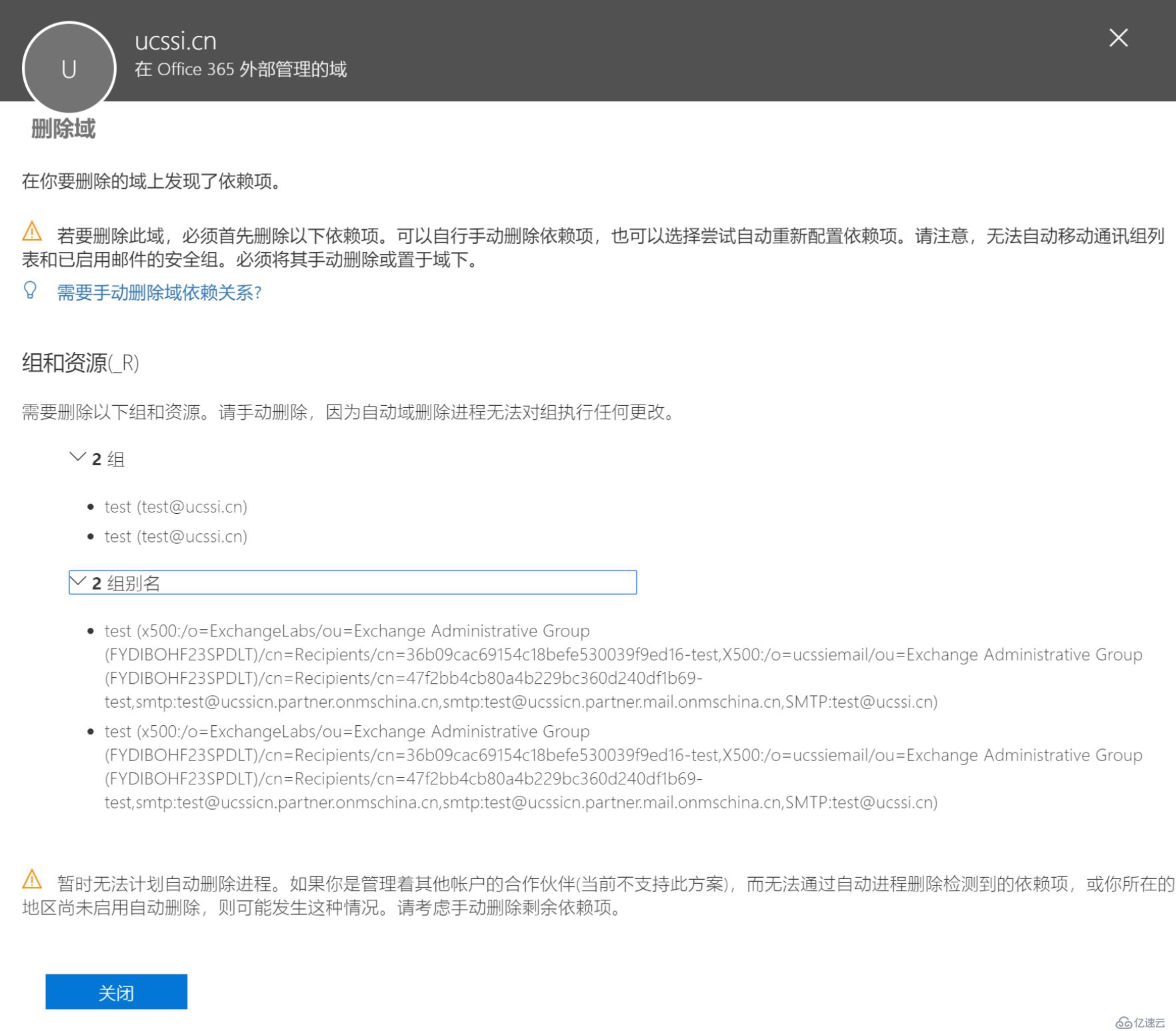
Task: Click the 组和资源(_R) heading
Action: point(81,363)
